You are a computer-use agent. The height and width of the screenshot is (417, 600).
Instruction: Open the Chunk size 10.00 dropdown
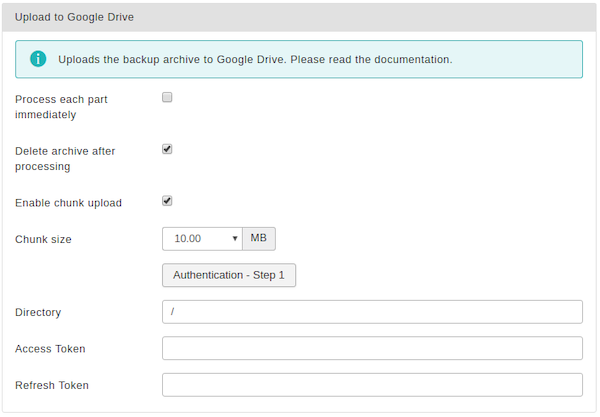202,239
